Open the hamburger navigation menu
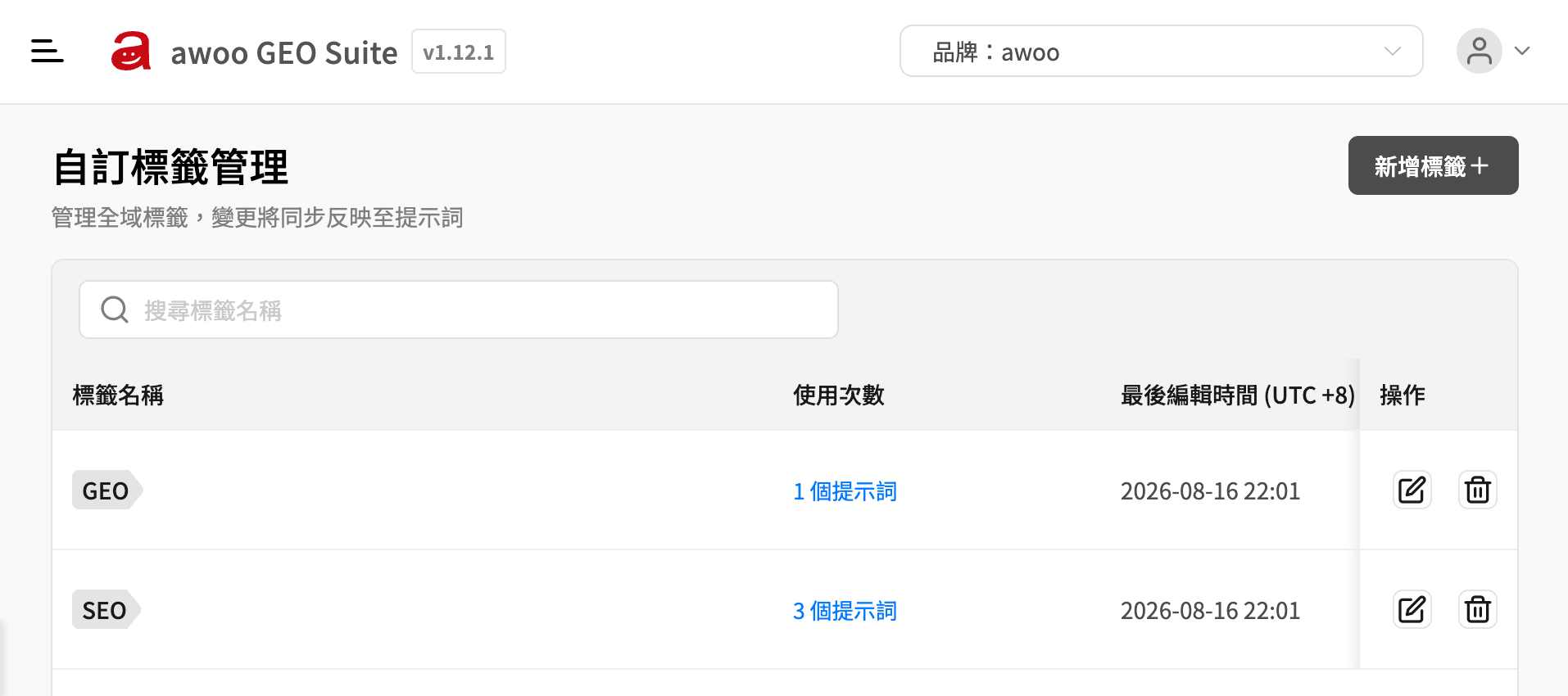This screenshot has height=696, width=1568. pos(47,51)
